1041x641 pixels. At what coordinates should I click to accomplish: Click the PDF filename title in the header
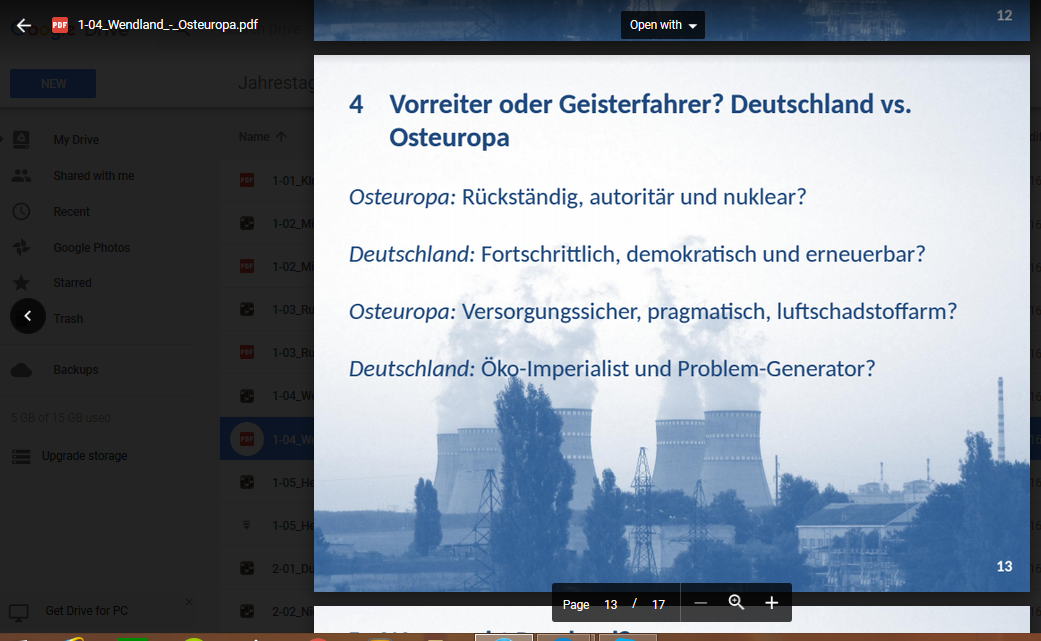[168, 25]
